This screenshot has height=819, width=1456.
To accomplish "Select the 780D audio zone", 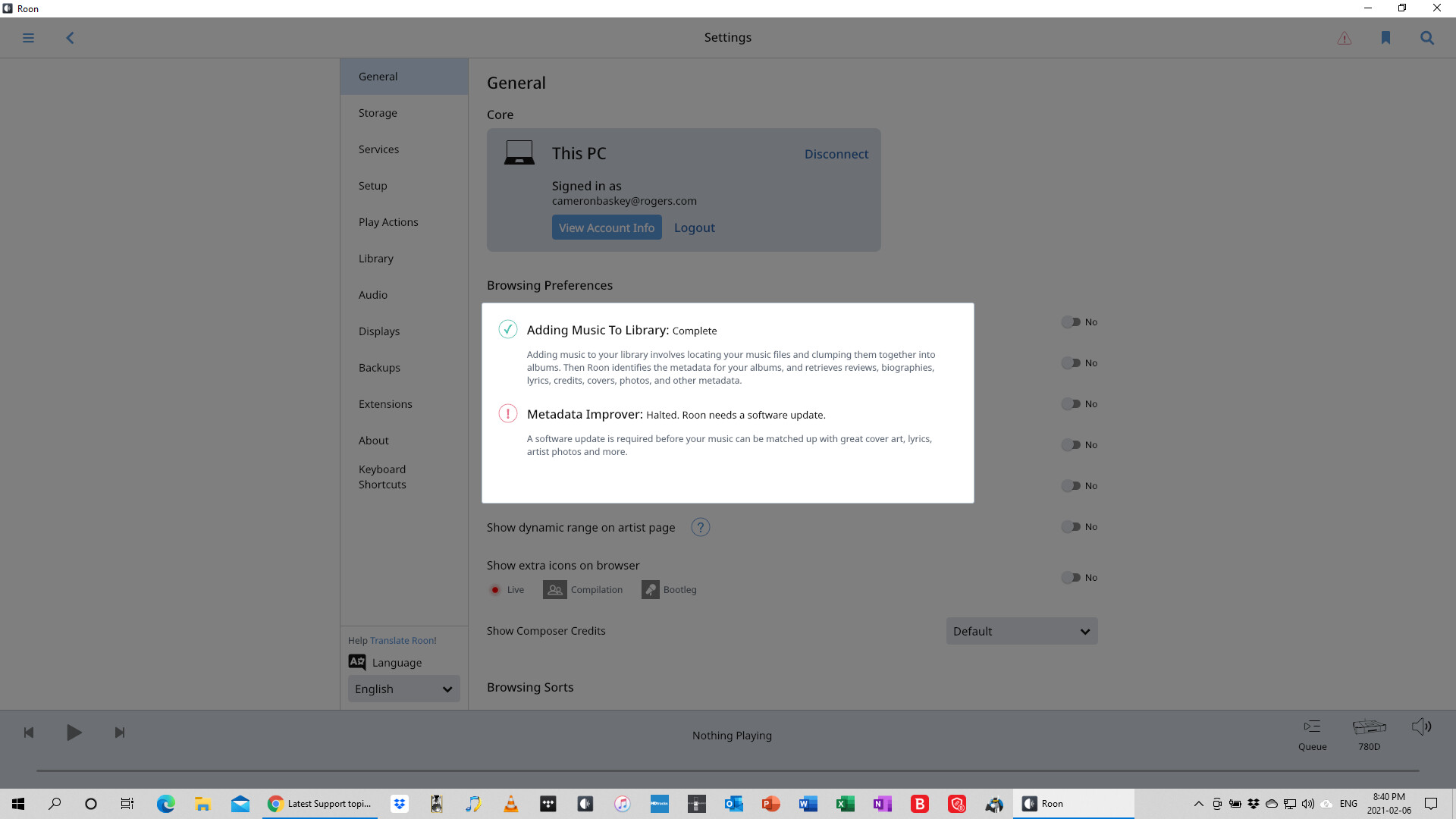I will click(x=1370, y=734).
